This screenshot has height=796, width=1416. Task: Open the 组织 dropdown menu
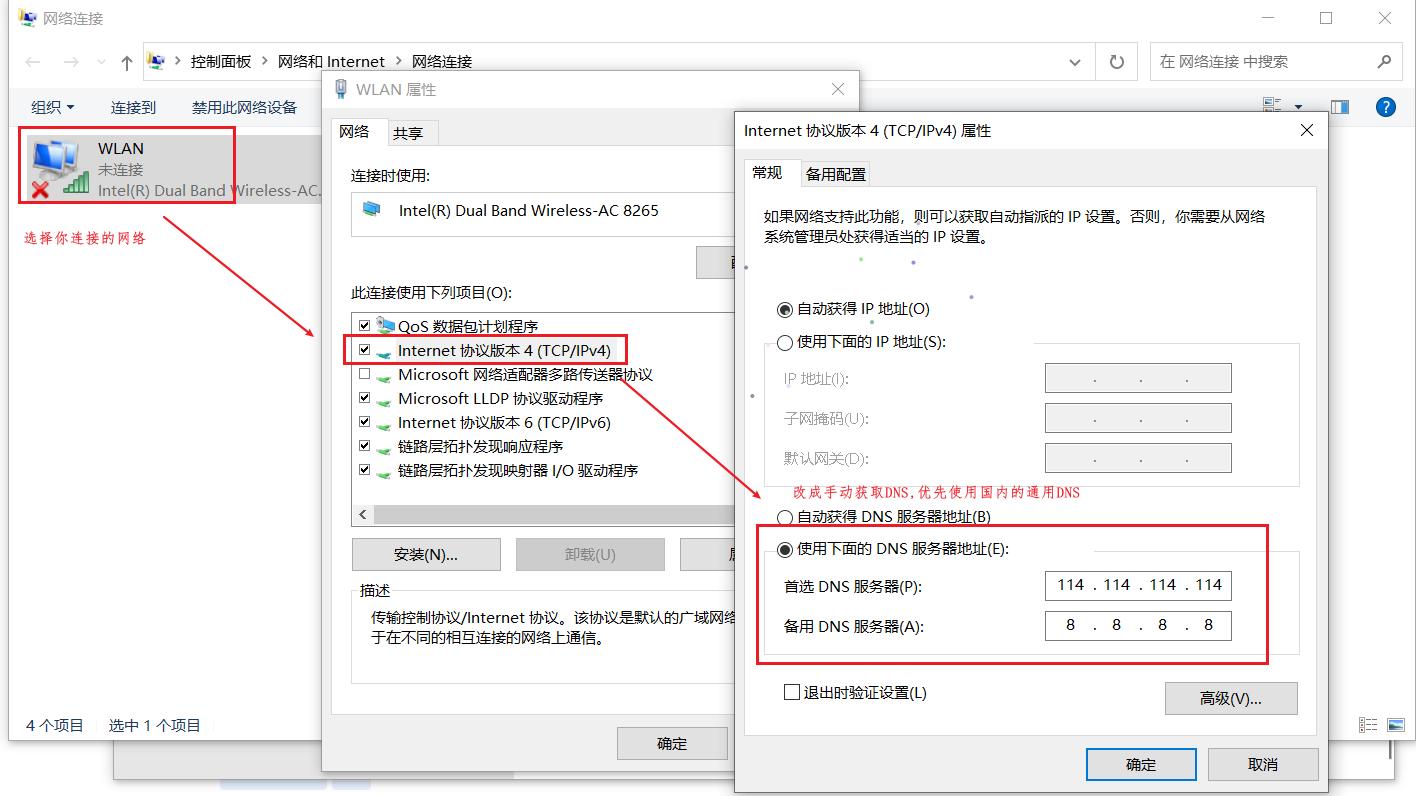tap(52, 107)
